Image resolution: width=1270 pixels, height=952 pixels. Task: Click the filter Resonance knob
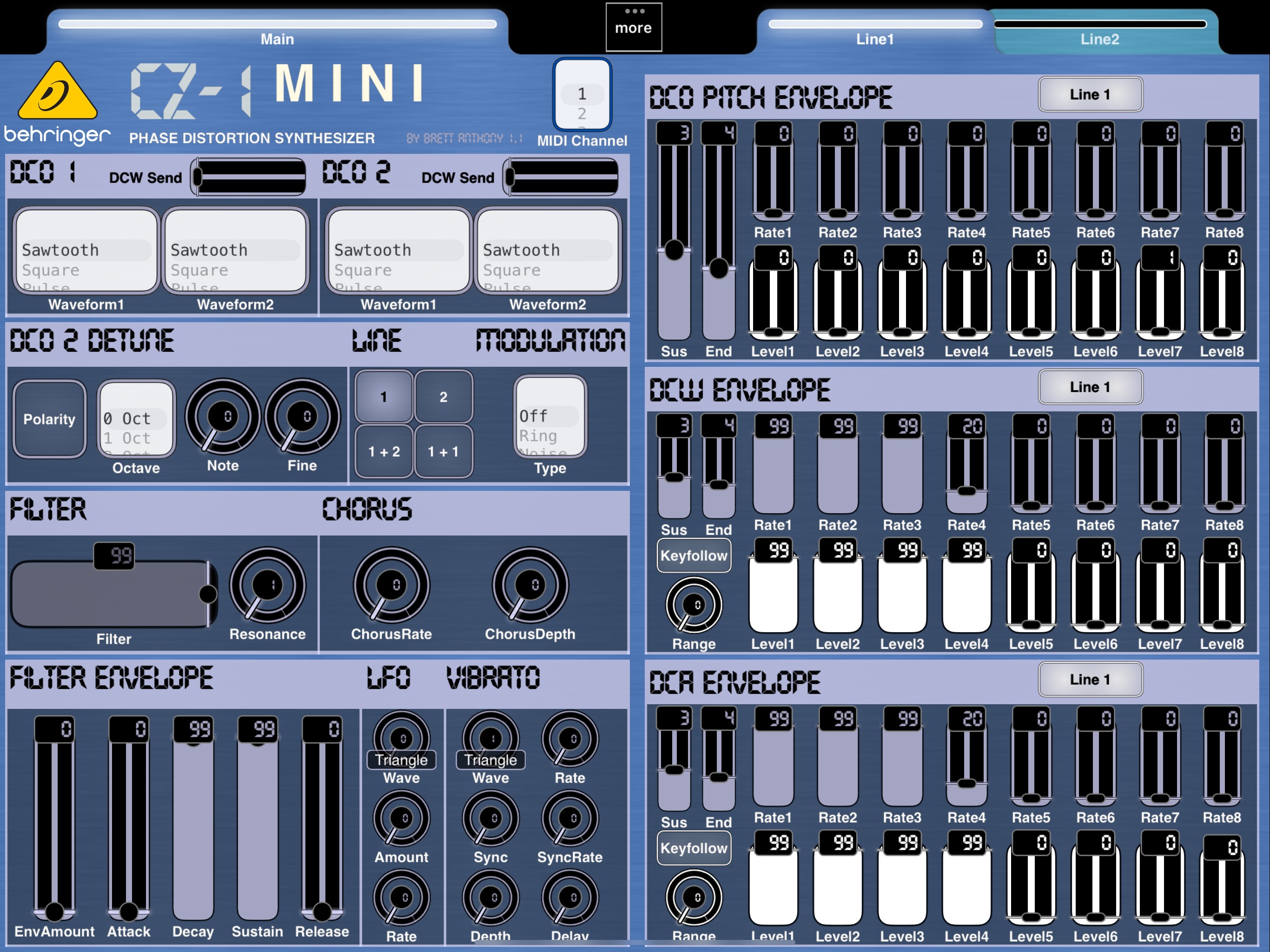268,585
